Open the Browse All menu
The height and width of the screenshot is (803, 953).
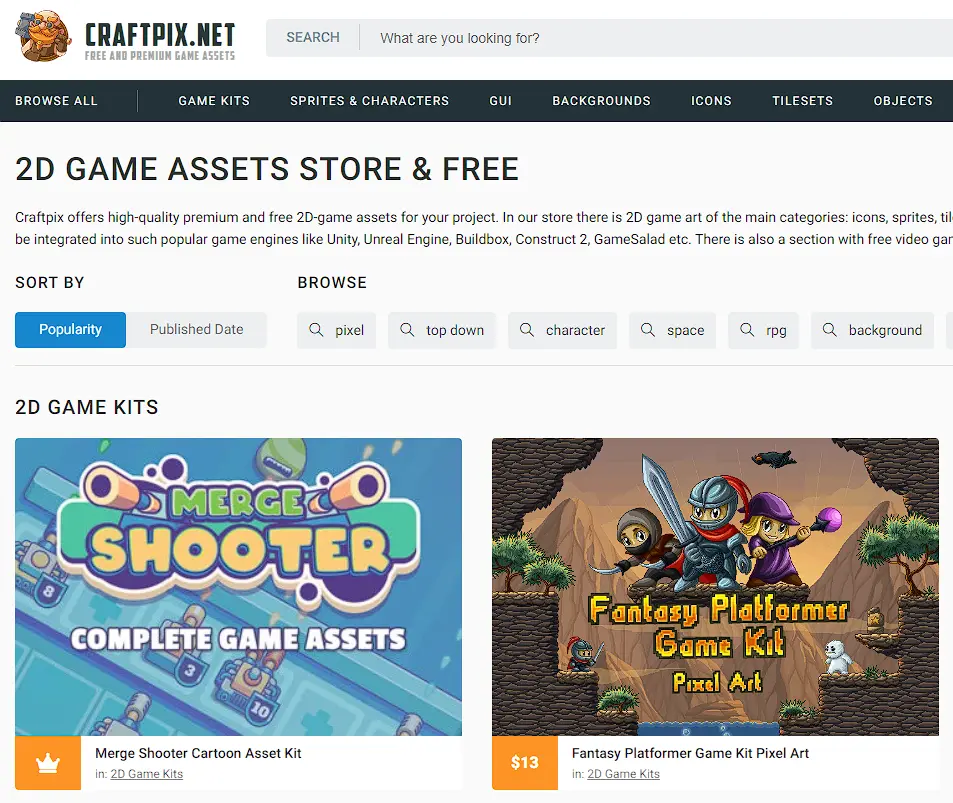click(57, 101)
